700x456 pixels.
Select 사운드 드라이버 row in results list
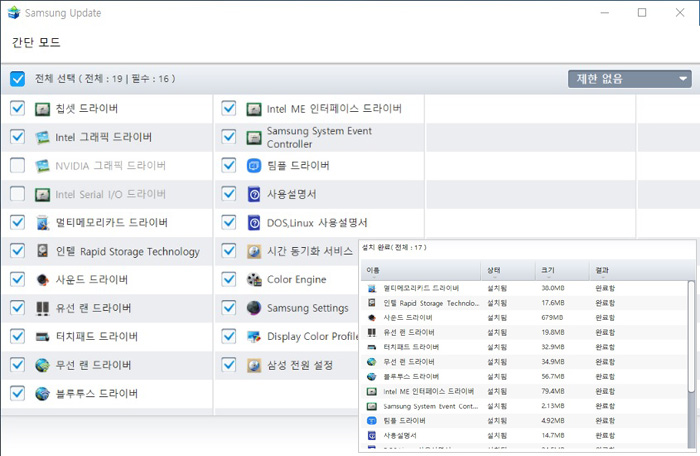coord(525,318)
